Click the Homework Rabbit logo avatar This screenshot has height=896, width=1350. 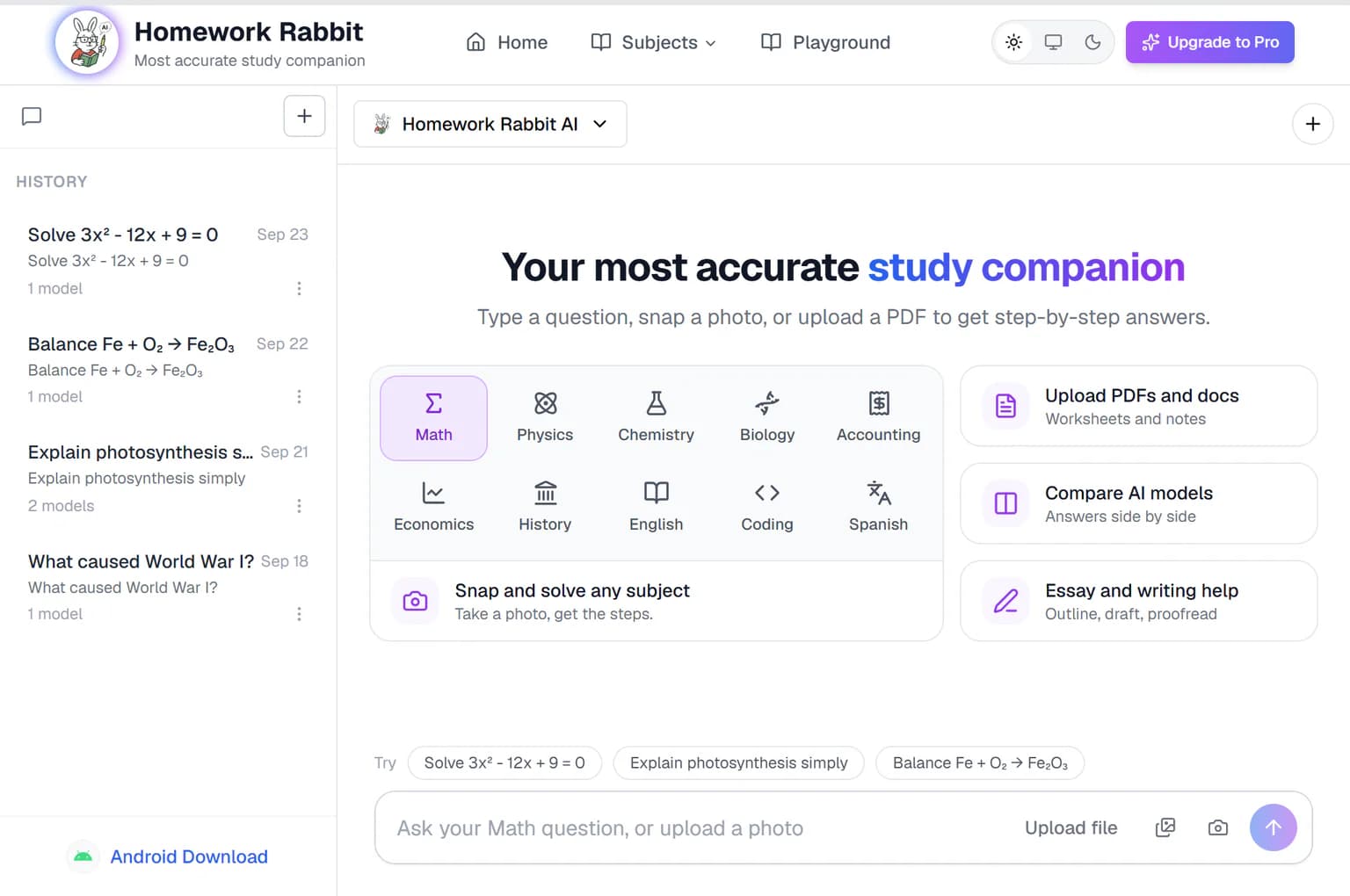[x=87, y=42]
